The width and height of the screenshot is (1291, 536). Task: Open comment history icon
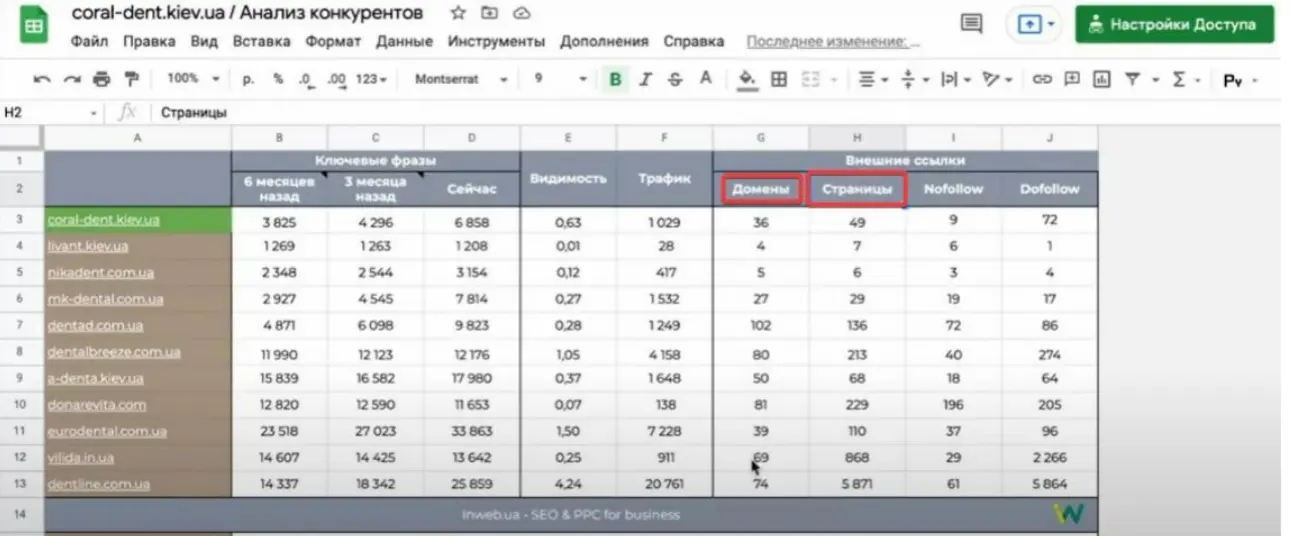(x=970, y=24)
